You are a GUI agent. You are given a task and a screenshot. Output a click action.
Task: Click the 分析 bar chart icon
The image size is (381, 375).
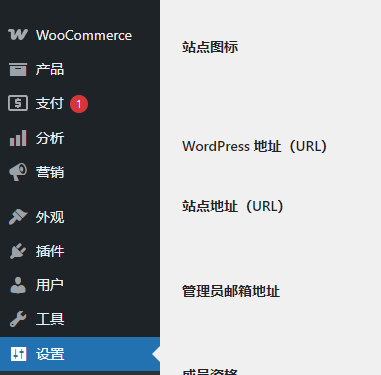pos(18,138)
